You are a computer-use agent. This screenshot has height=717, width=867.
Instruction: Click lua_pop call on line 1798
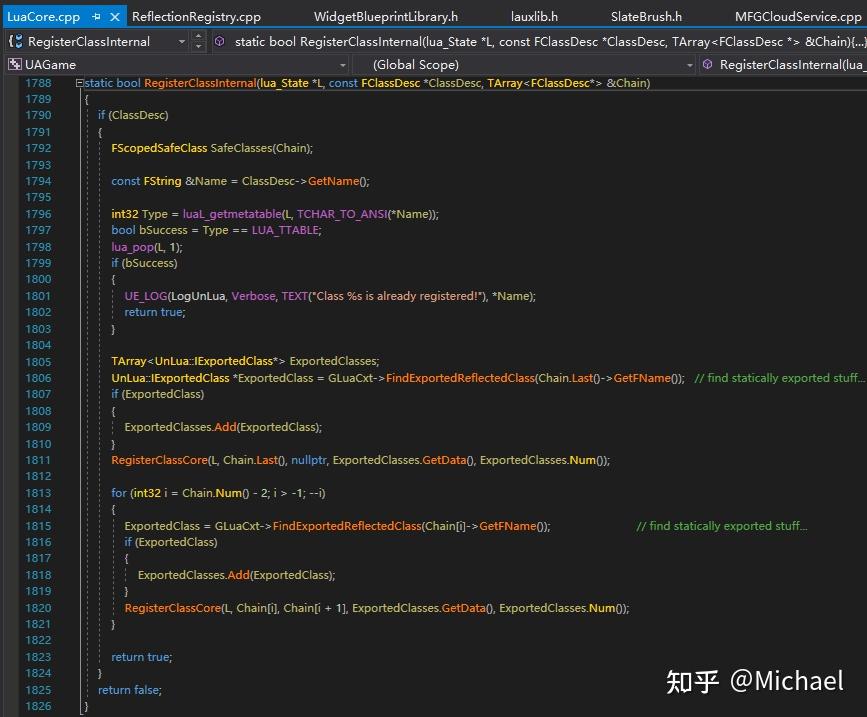click(132, 247)
